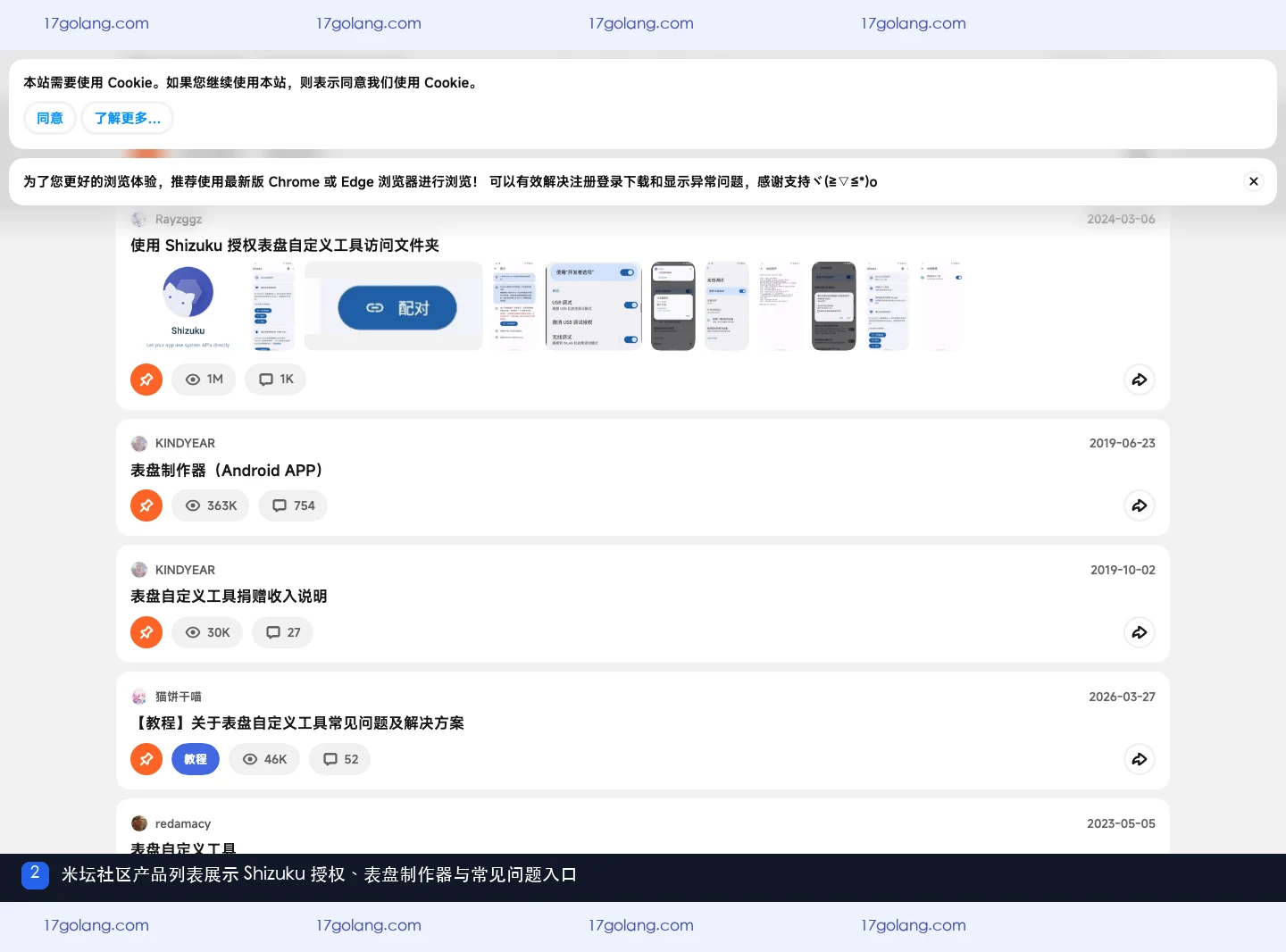The image size is (1286, 952).
Task: Select the 教程 tag
Action: (x=196, y=759)
